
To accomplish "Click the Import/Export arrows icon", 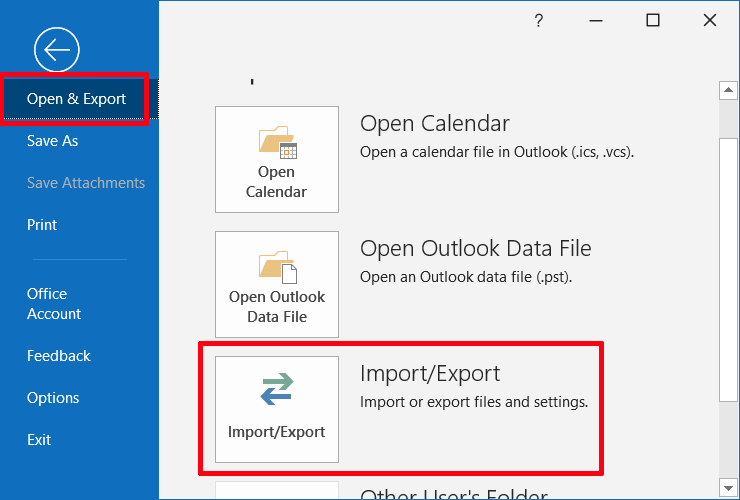I will [277, 389].
